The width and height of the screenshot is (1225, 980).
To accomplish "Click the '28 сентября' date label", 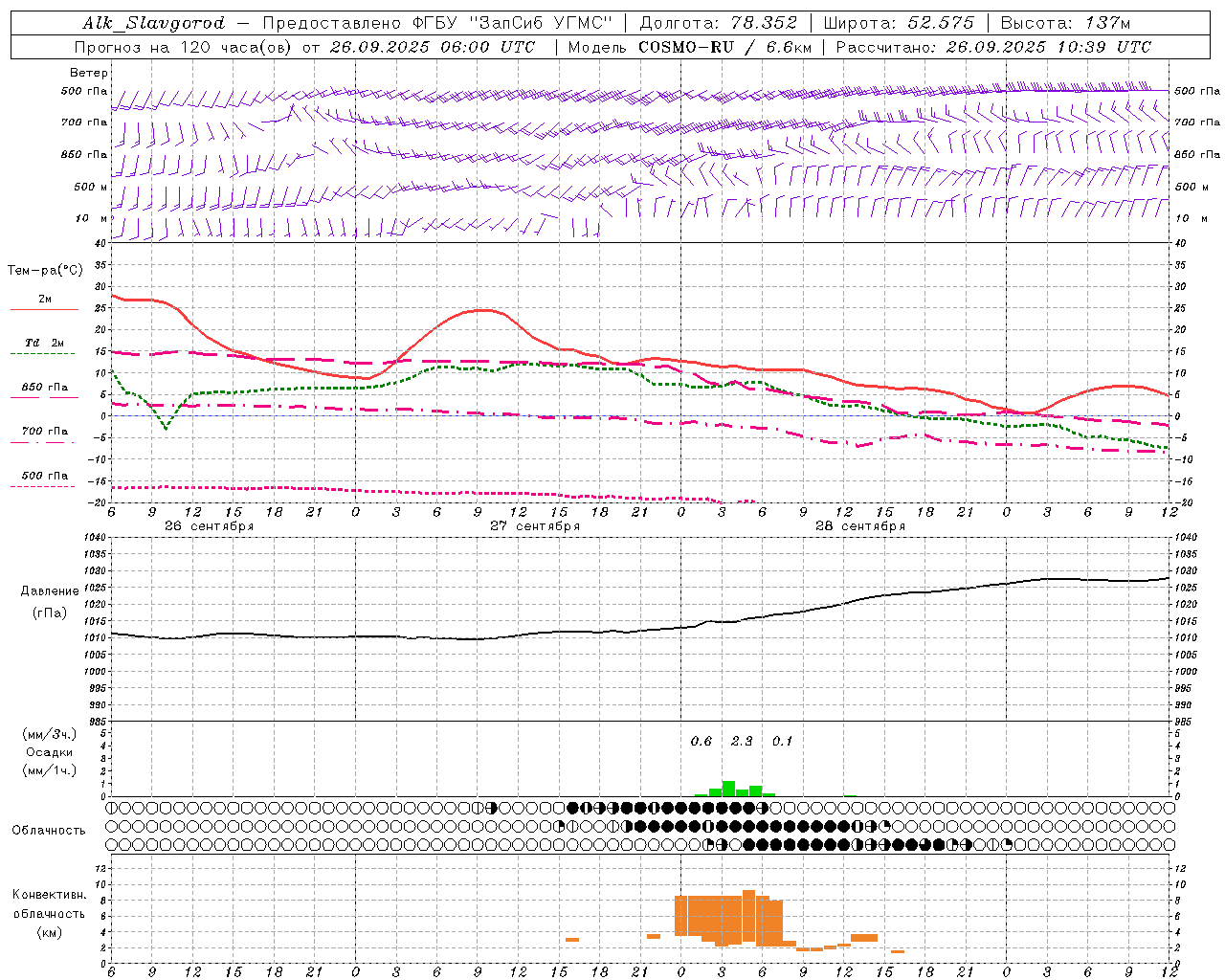I will 860,526.
